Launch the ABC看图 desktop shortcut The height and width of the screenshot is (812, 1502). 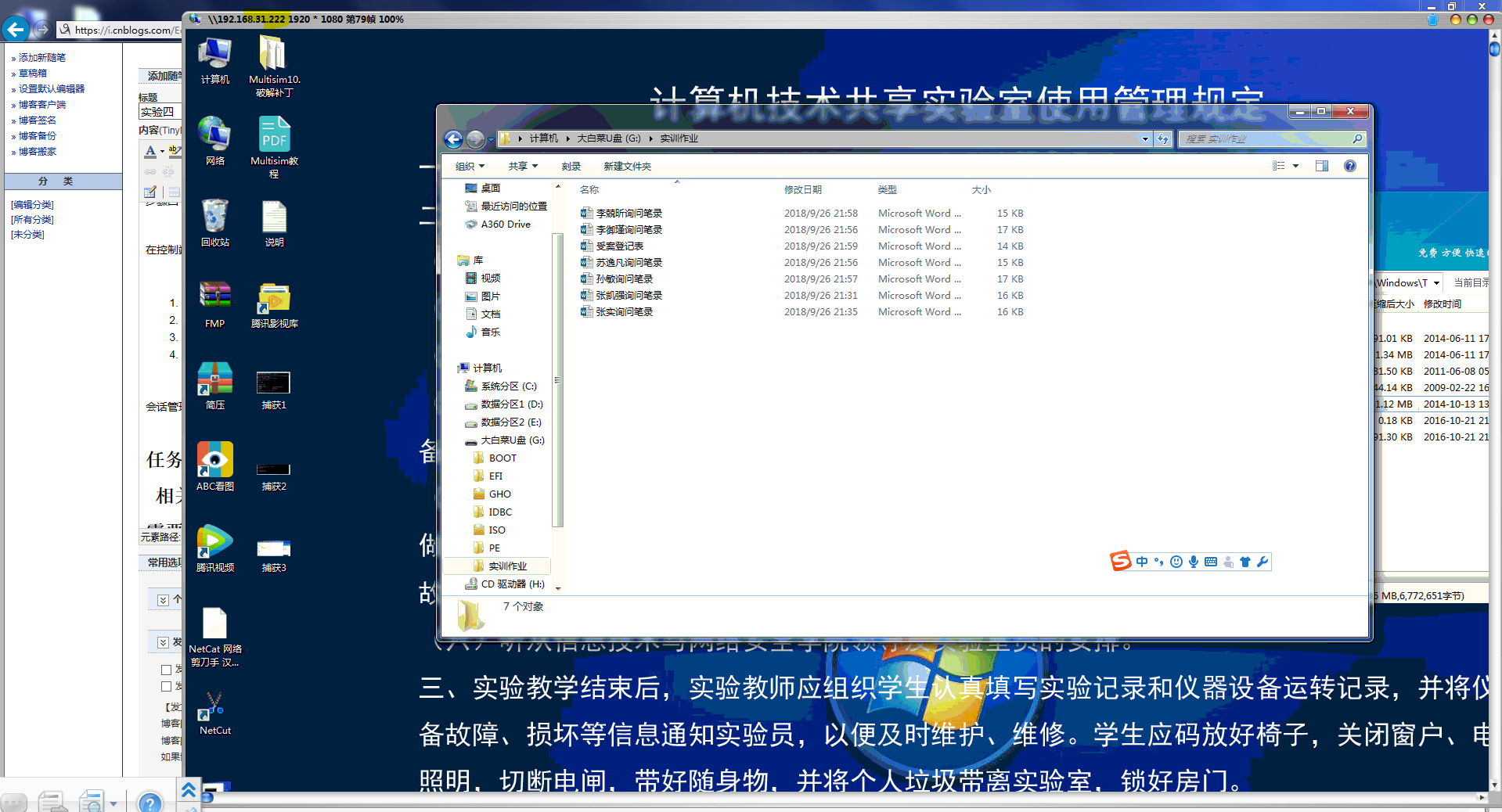(214, 467)
